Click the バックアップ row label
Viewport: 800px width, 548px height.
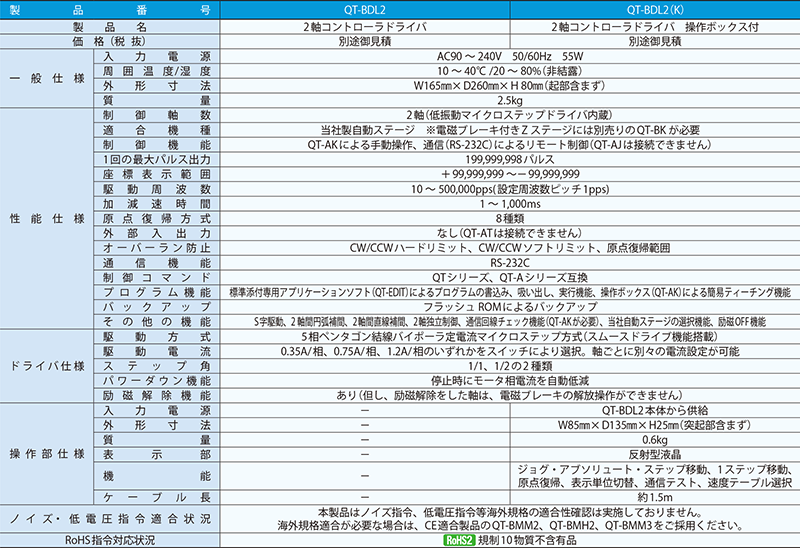(x=157, y=307)
